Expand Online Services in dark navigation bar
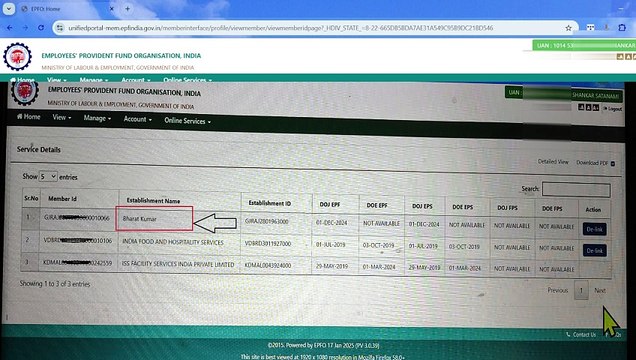 [x=187, y=121]
